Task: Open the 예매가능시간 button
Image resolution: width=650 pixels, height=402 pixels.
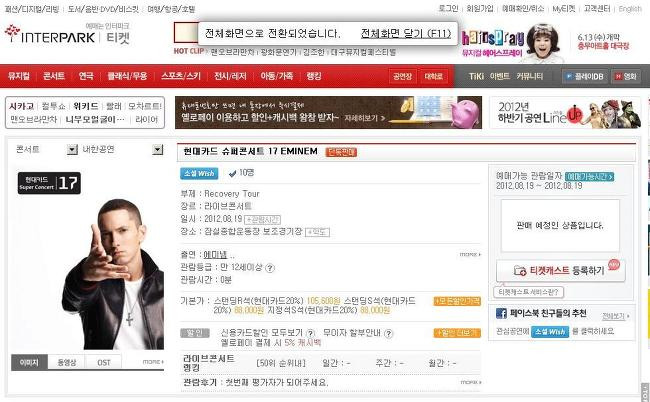Action: (x=589, y=177)
